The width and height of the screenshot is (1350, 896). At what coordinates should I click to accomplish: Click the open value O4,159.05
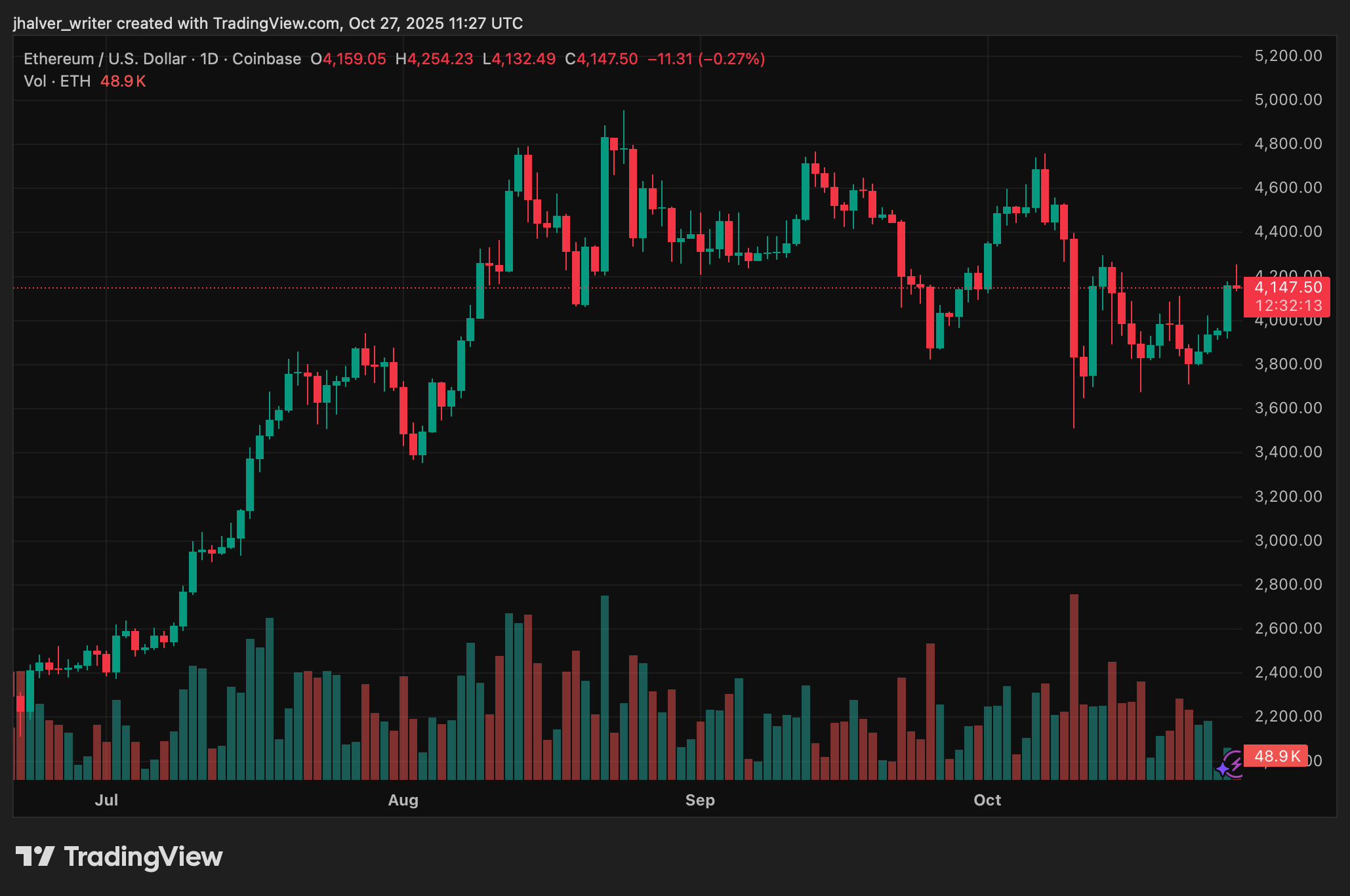coord(347,59)
